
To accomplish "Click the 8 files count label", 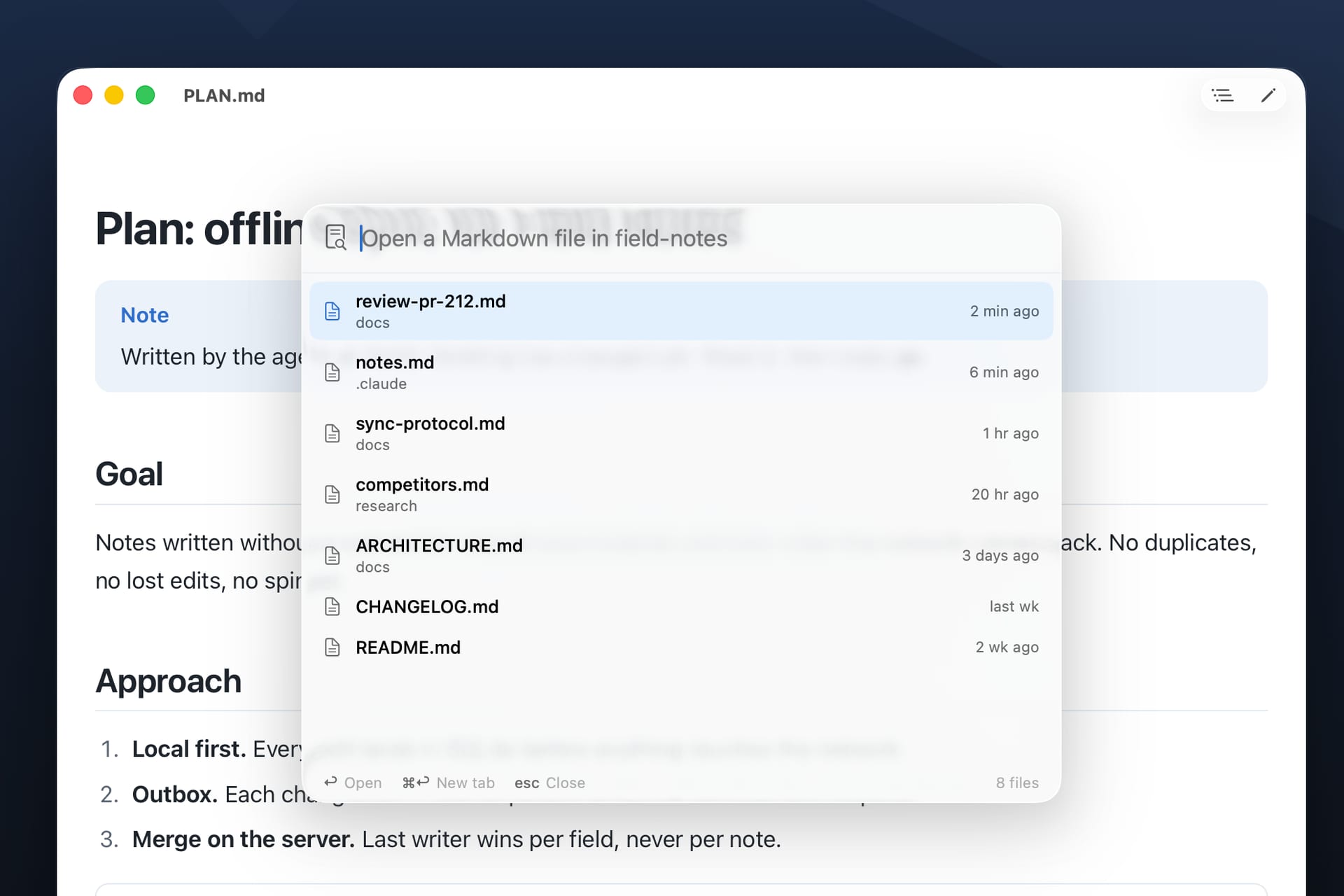I will pyautogui.click(x=1017, y=783).
